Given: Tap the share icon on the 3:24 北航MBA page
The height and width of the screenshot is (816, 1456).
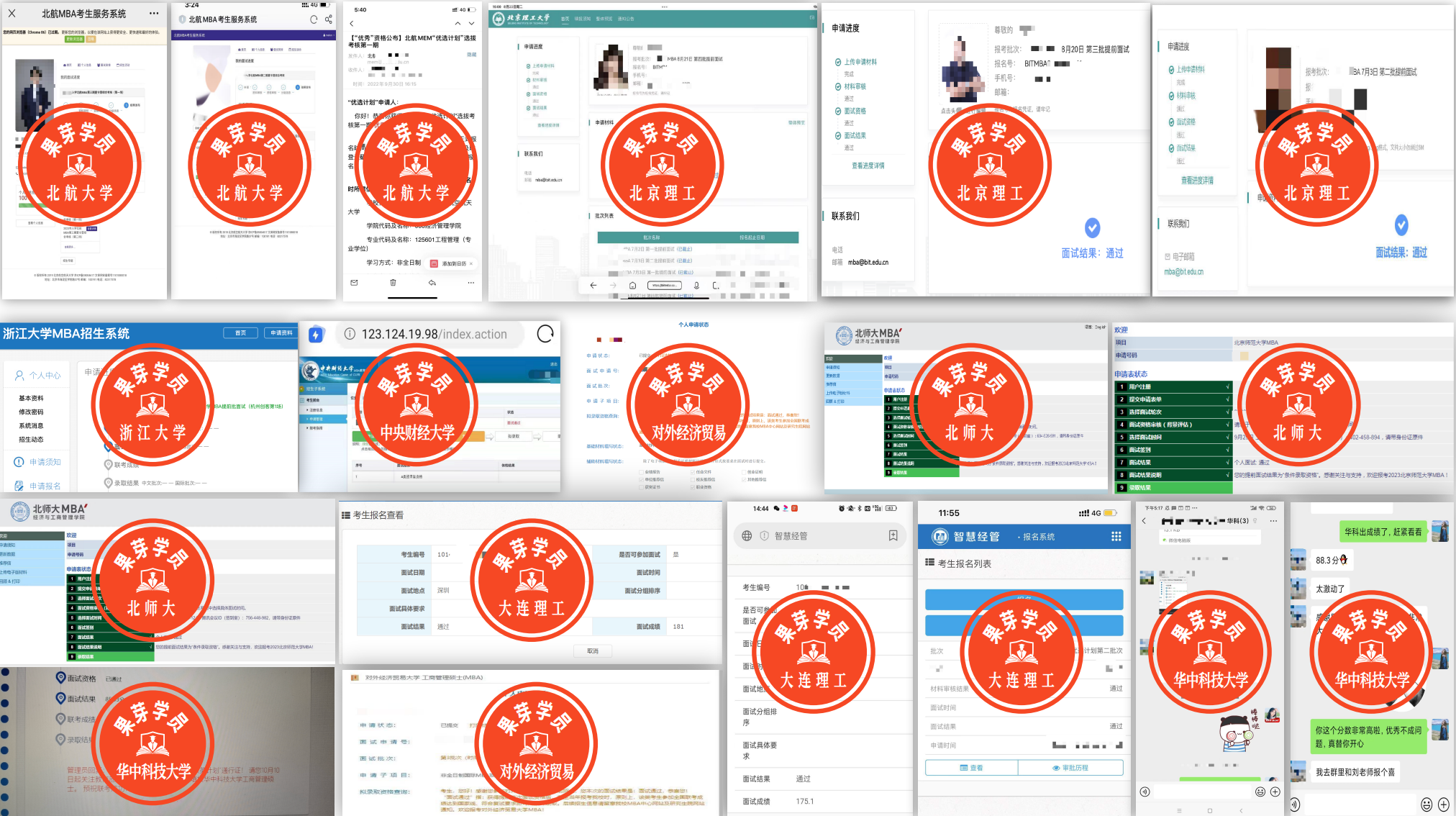Looking at the screenshot, I should (x=329, y=19).
